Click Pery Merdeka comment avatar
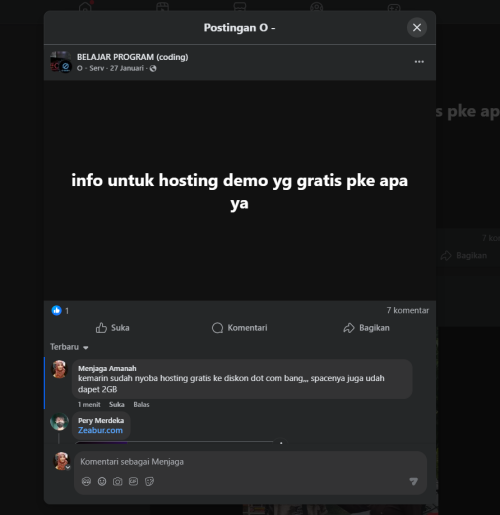Image resolution: width=500 pixels, height=515 pixels. (59, 422)
